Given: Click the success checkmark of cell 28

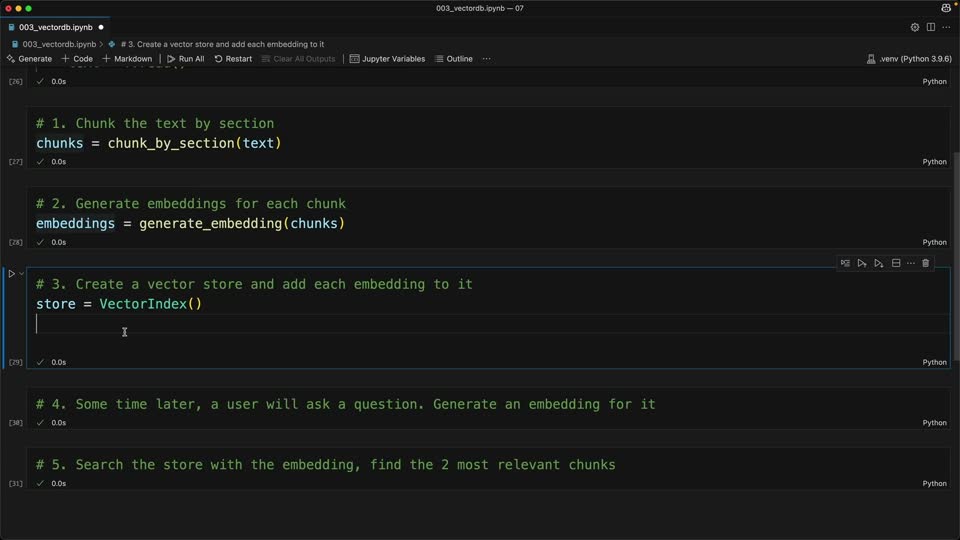Looking at the screenshot, I should [40, 242].
